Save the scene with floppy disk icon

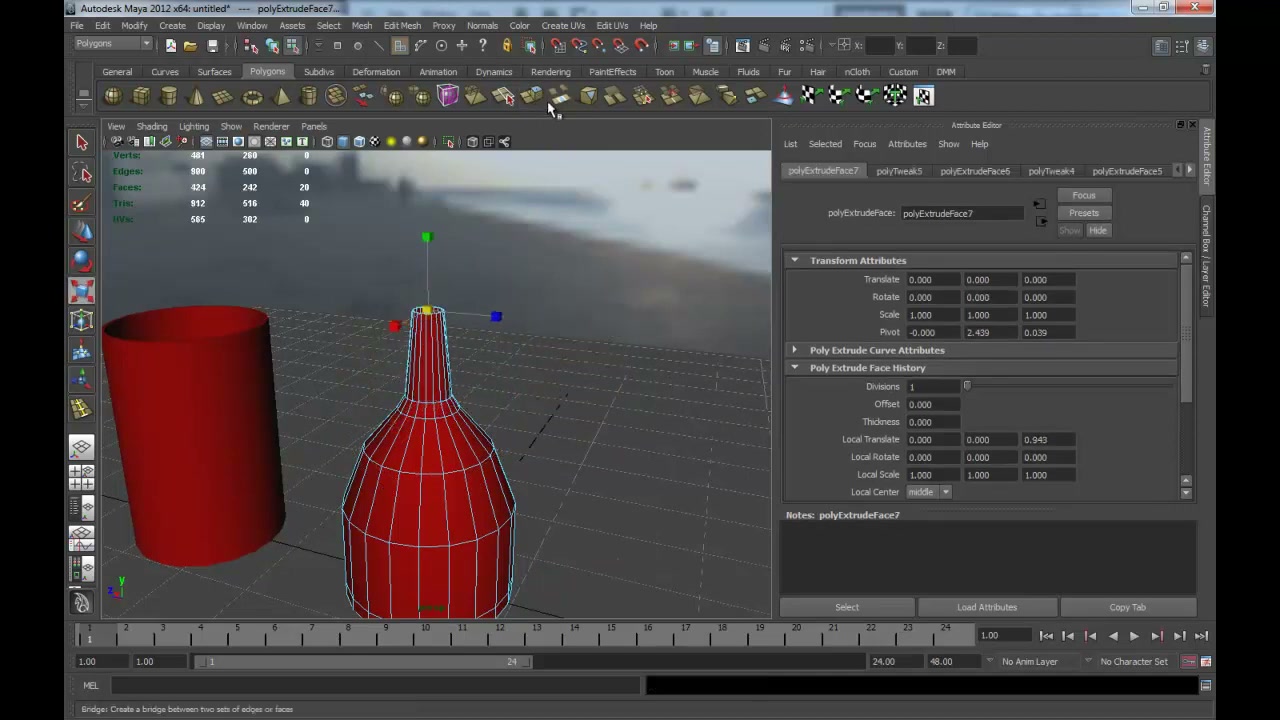tap(212, 46)
